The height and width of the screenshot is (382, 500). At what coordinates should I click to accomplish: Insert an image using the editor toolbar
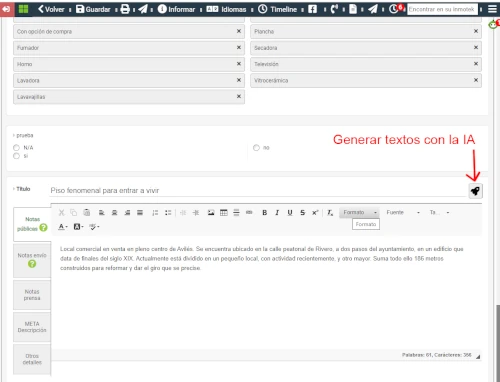click(211, 213)
